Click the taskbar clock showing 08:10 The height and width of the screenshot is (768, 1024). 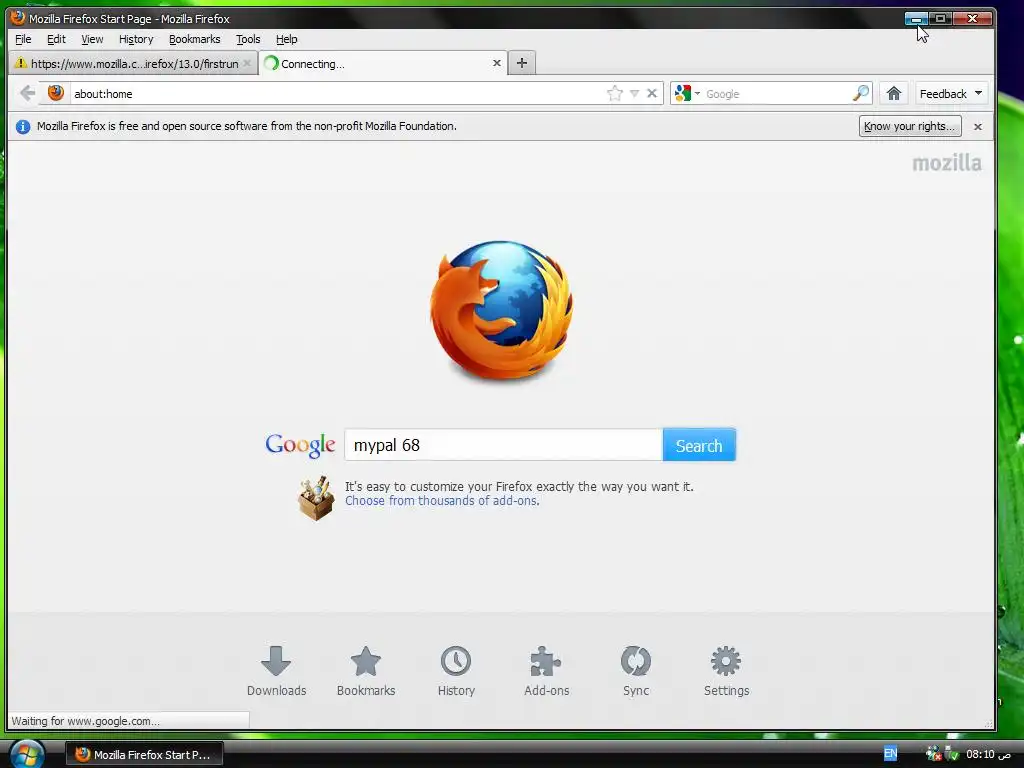(988, 754)
